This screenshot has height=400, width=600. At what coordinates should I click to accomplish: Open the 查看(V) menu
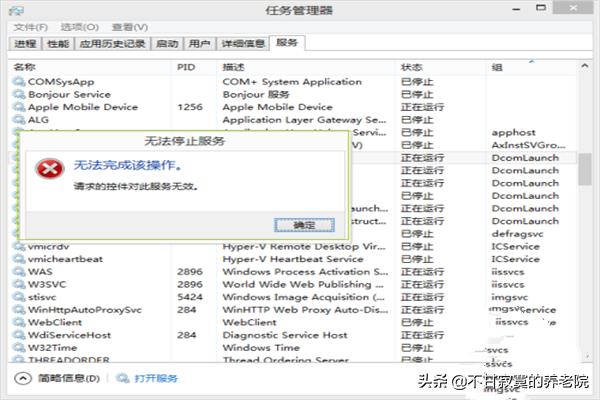coord(130,27)
